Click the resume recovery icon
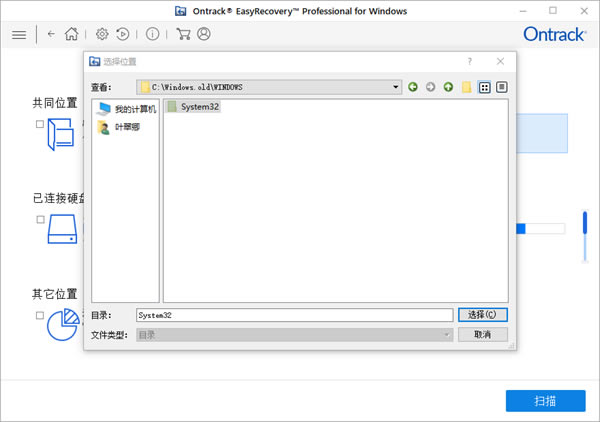 coord(122,34)
